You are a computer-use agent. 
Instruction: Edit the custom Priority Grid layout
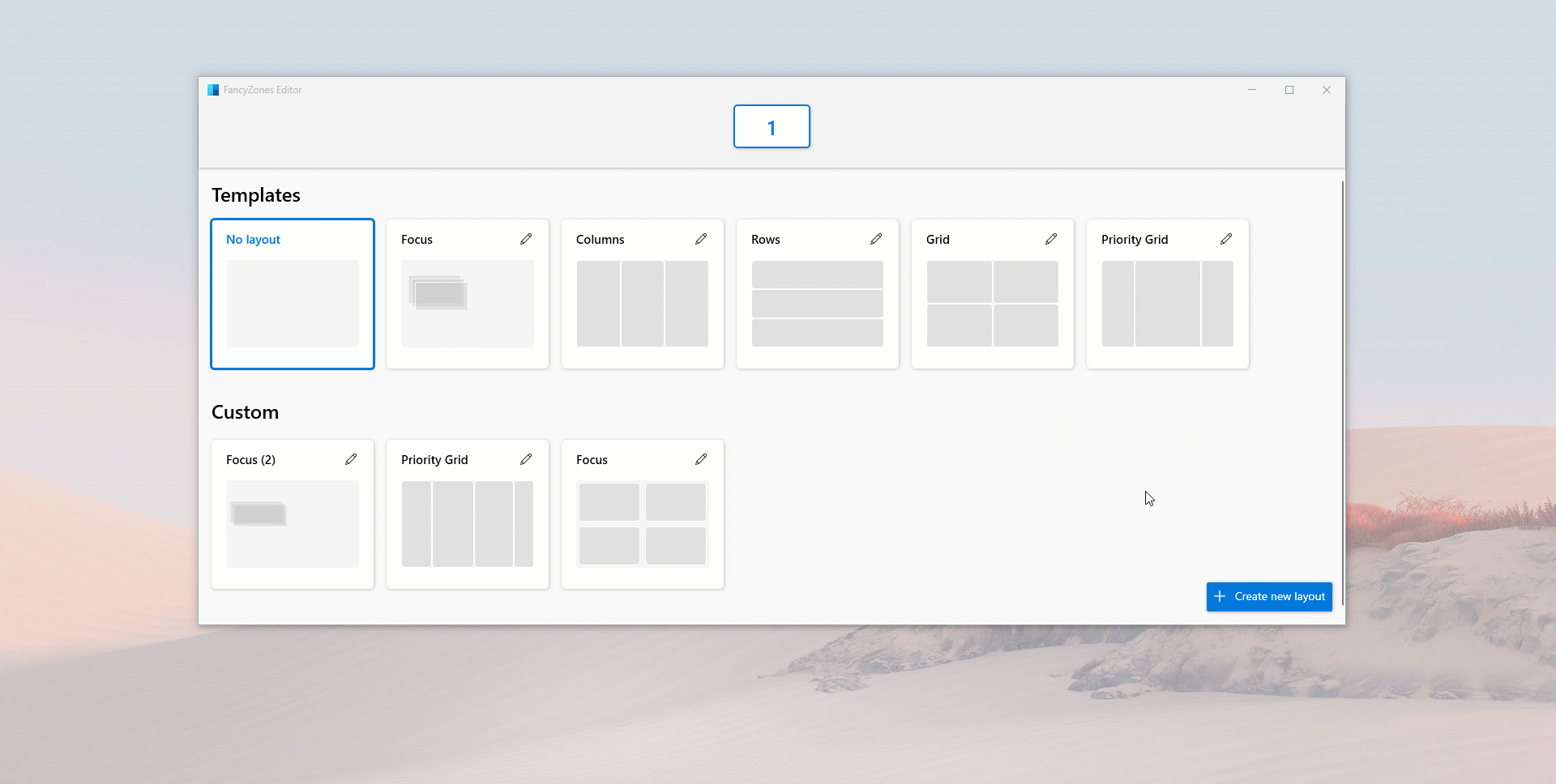click(x=526, y=459)
